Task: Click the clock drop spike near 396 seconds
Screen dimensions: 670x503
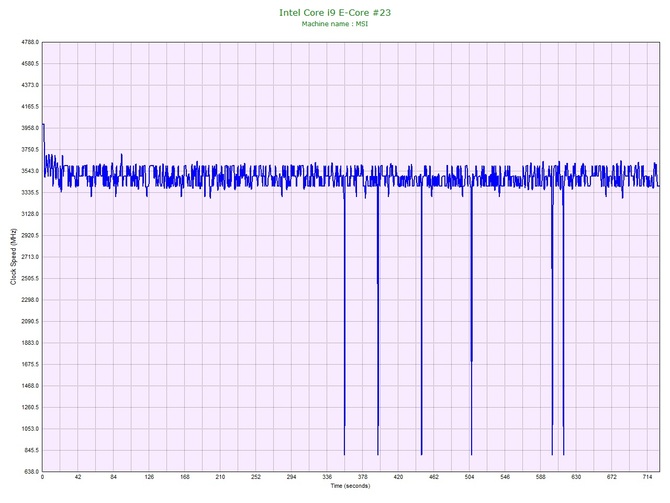Action: 378,321
